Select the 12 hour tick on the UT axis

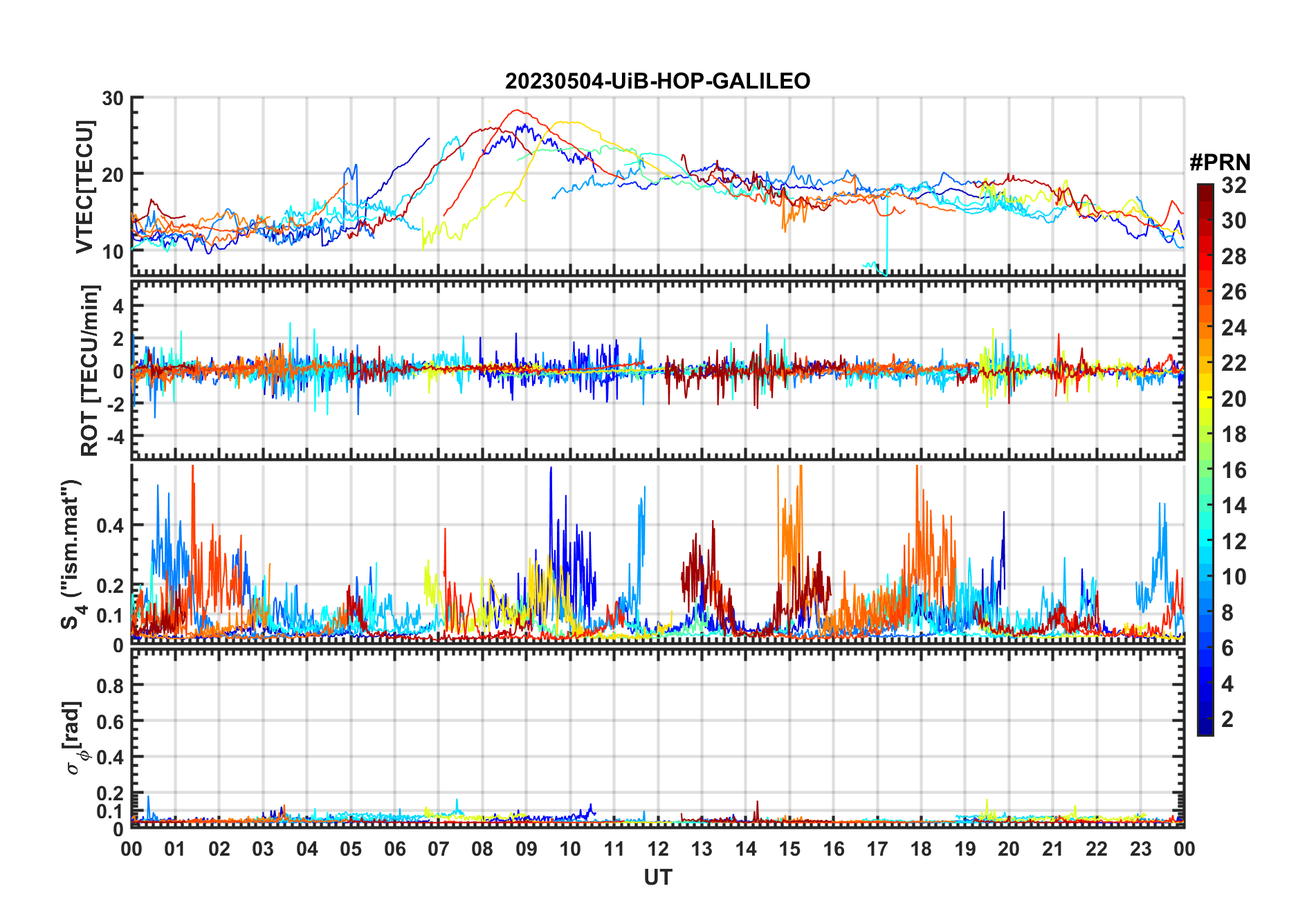point(658,849)
